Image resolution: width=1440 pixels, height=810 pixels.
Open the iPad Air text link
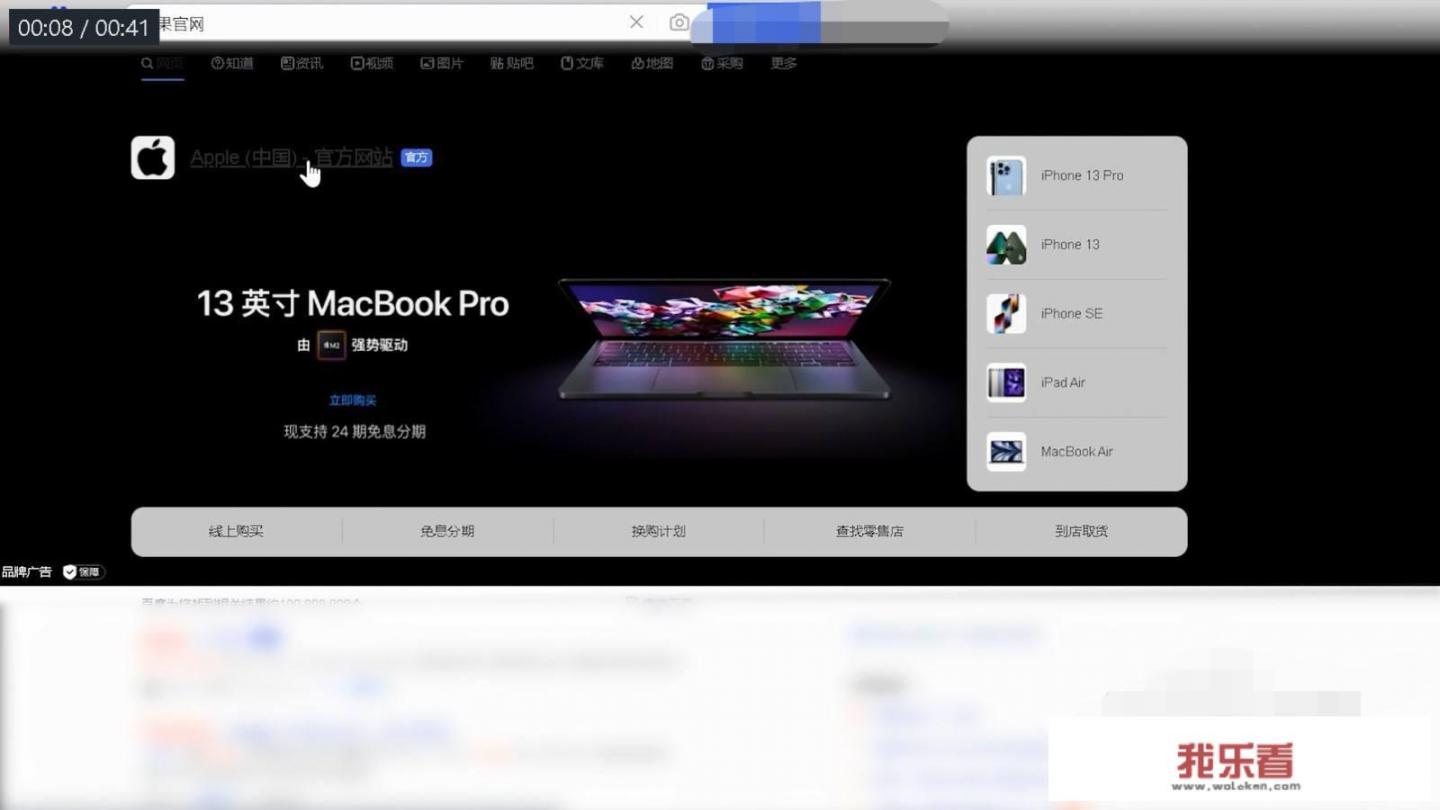(x=1063, y=382)
